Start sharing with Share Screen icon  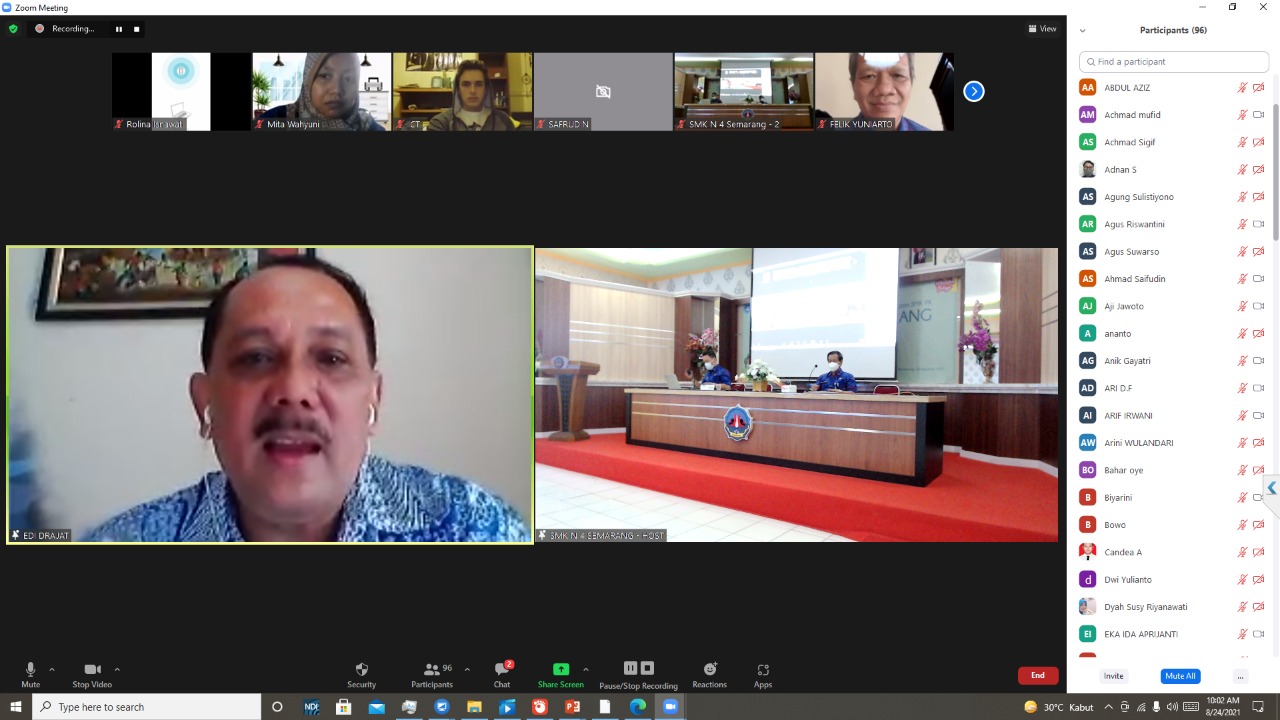pos(561,669)
